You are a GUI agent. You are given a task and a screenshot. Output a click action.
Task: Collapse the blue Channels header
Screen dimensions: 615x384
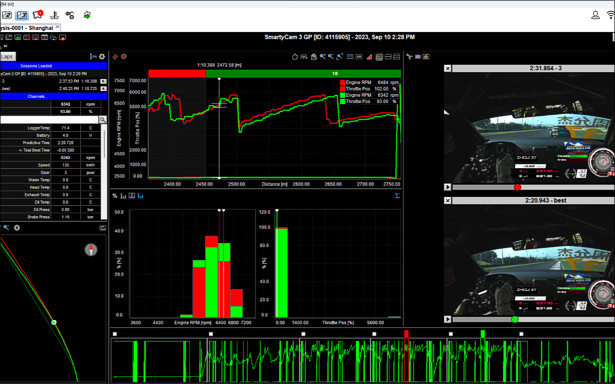pos(53,96)
